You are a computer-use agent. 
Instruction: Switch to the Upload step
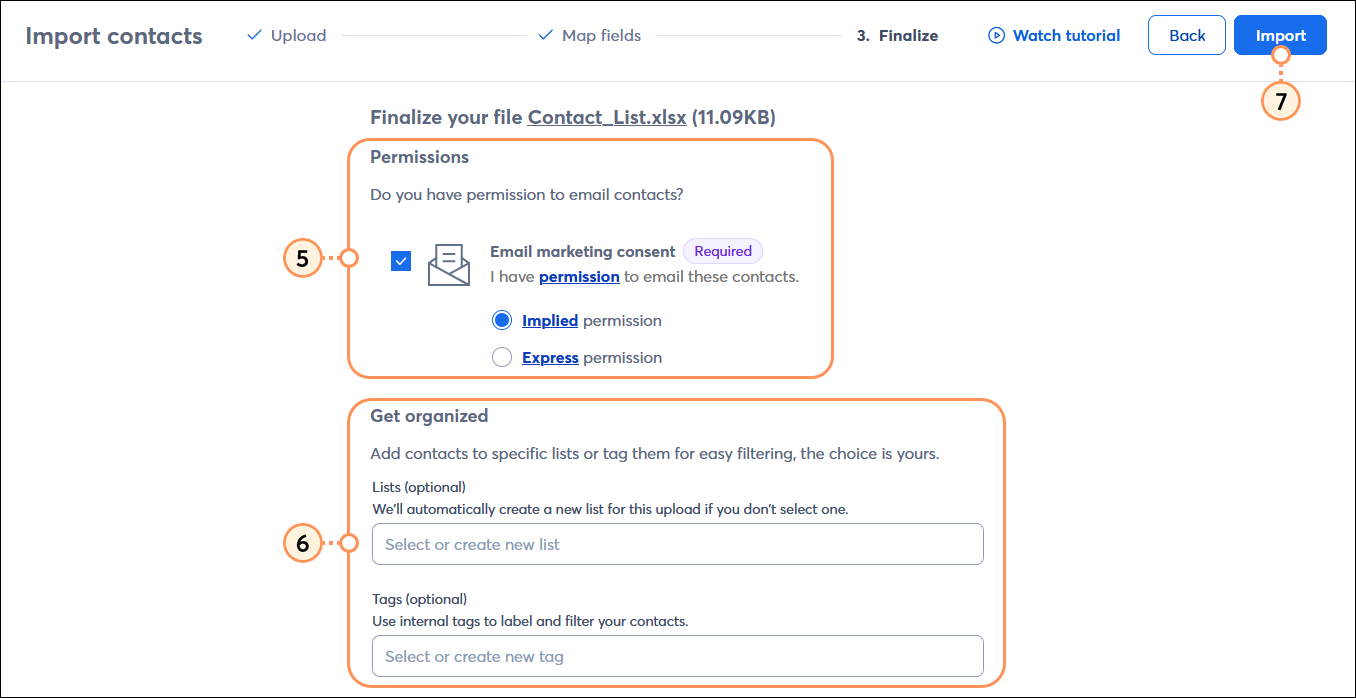[x=297, y=35]
